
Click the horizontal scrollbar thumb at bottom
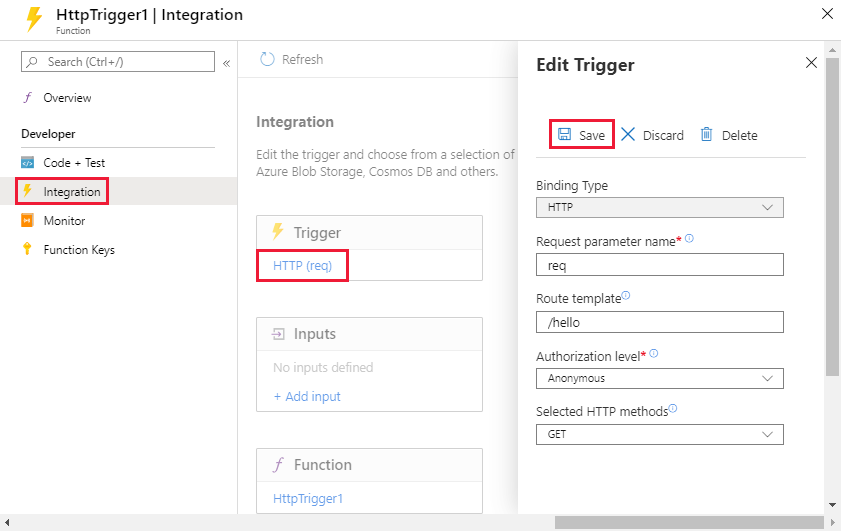click(689, 522)
